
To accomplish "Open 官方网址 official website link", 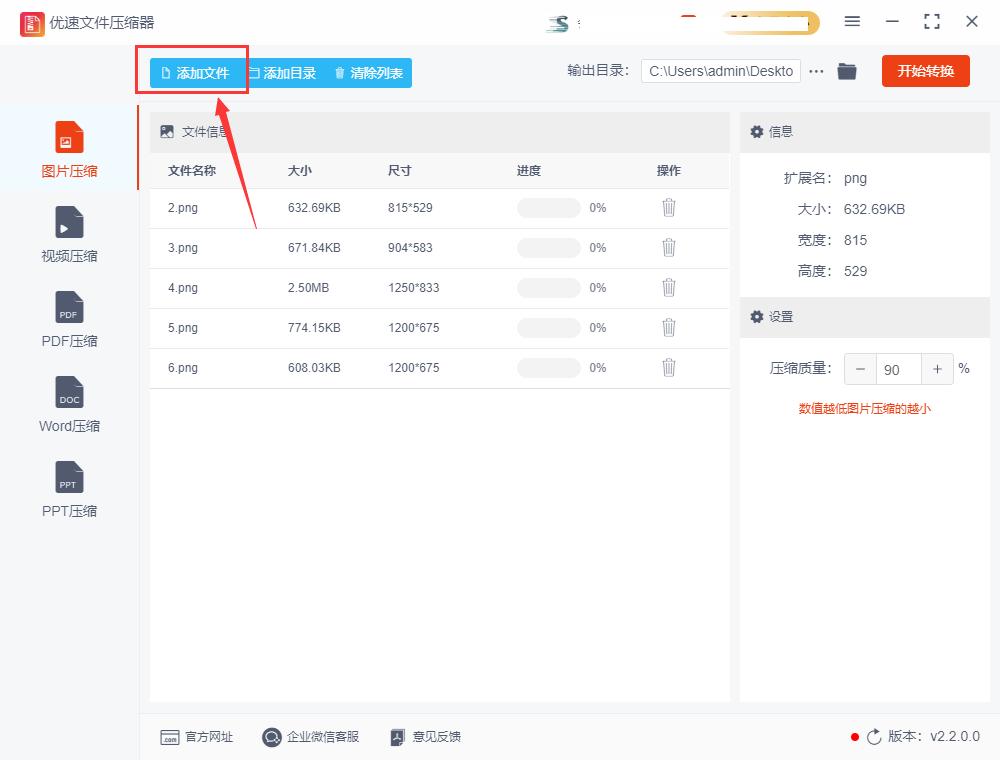I will [x=197, y=737].
